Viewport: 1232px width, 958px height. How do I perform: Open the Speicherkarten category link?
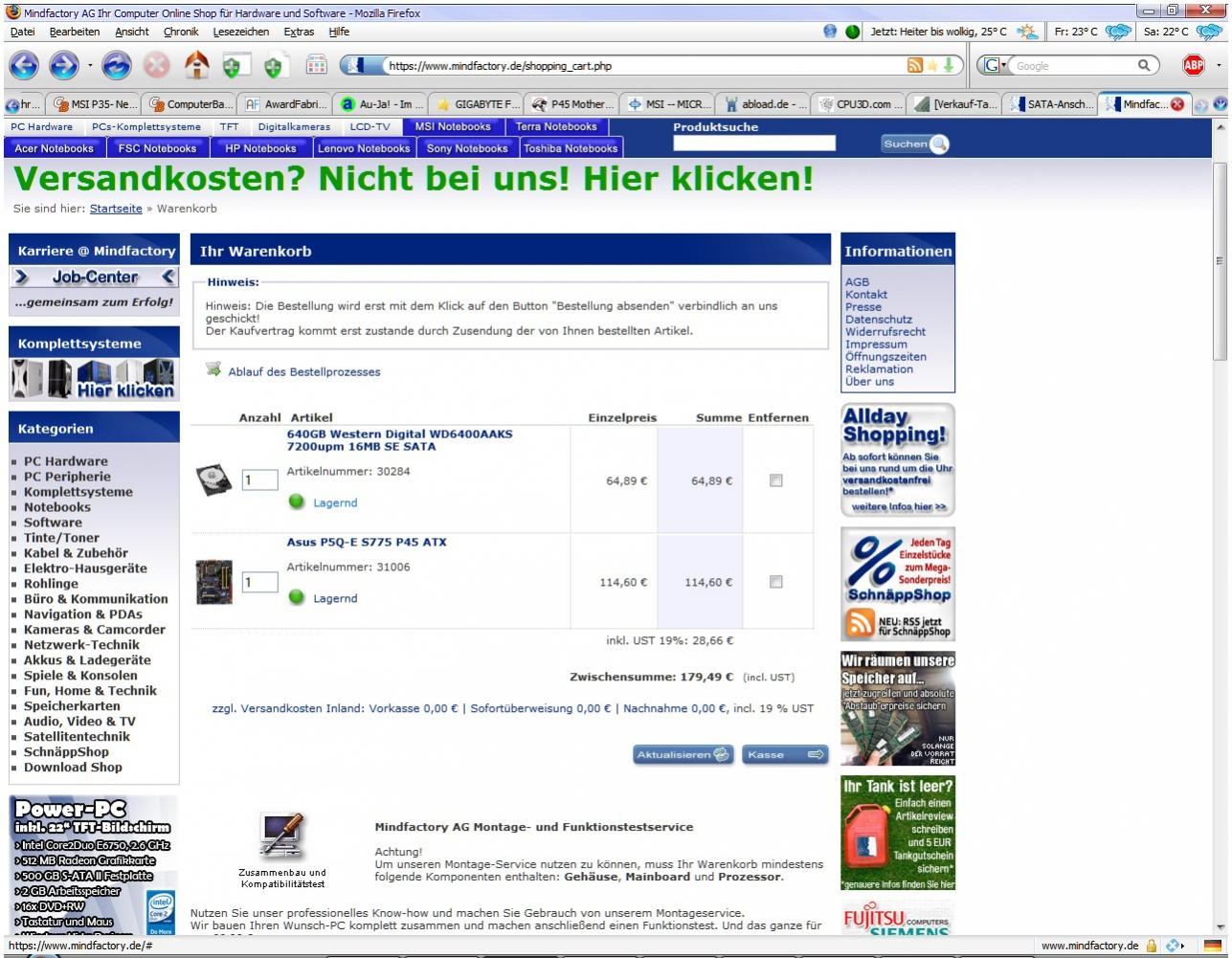pyautogui.click(x=72, y=706)
